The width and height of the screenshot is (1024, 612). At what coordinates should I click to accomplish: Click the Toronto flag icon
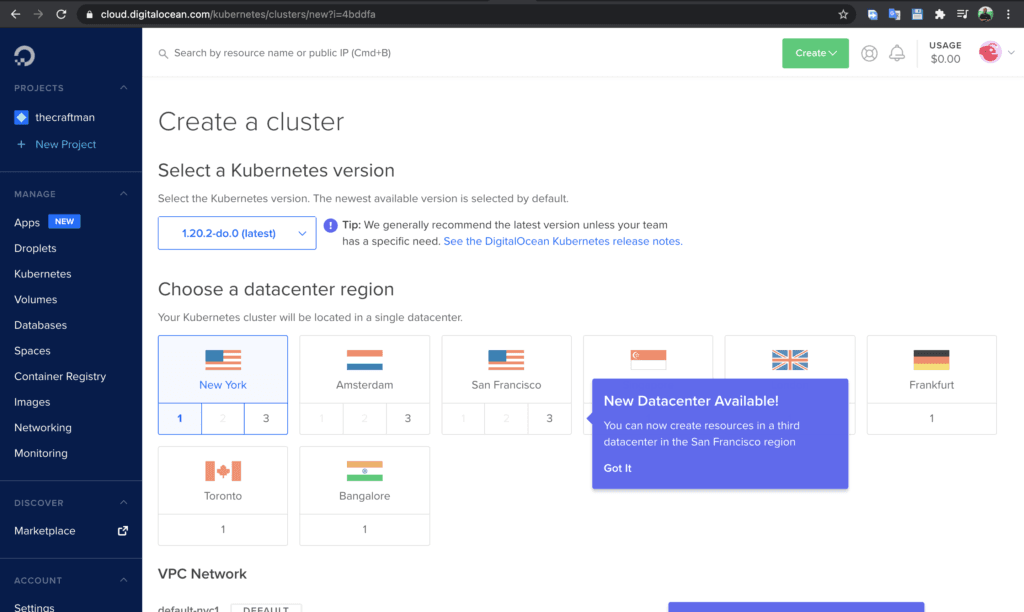pos(223,471)
